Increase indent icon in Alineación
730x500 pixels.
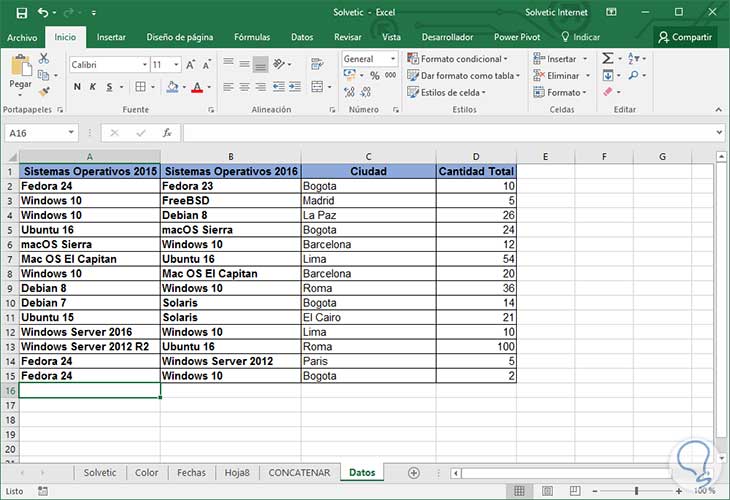tap(295, 87)
